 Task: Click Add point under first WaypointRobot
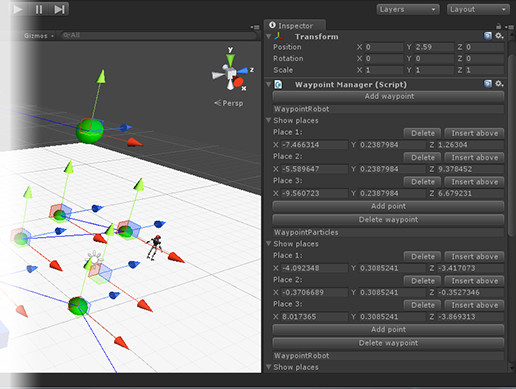[388, 206]
